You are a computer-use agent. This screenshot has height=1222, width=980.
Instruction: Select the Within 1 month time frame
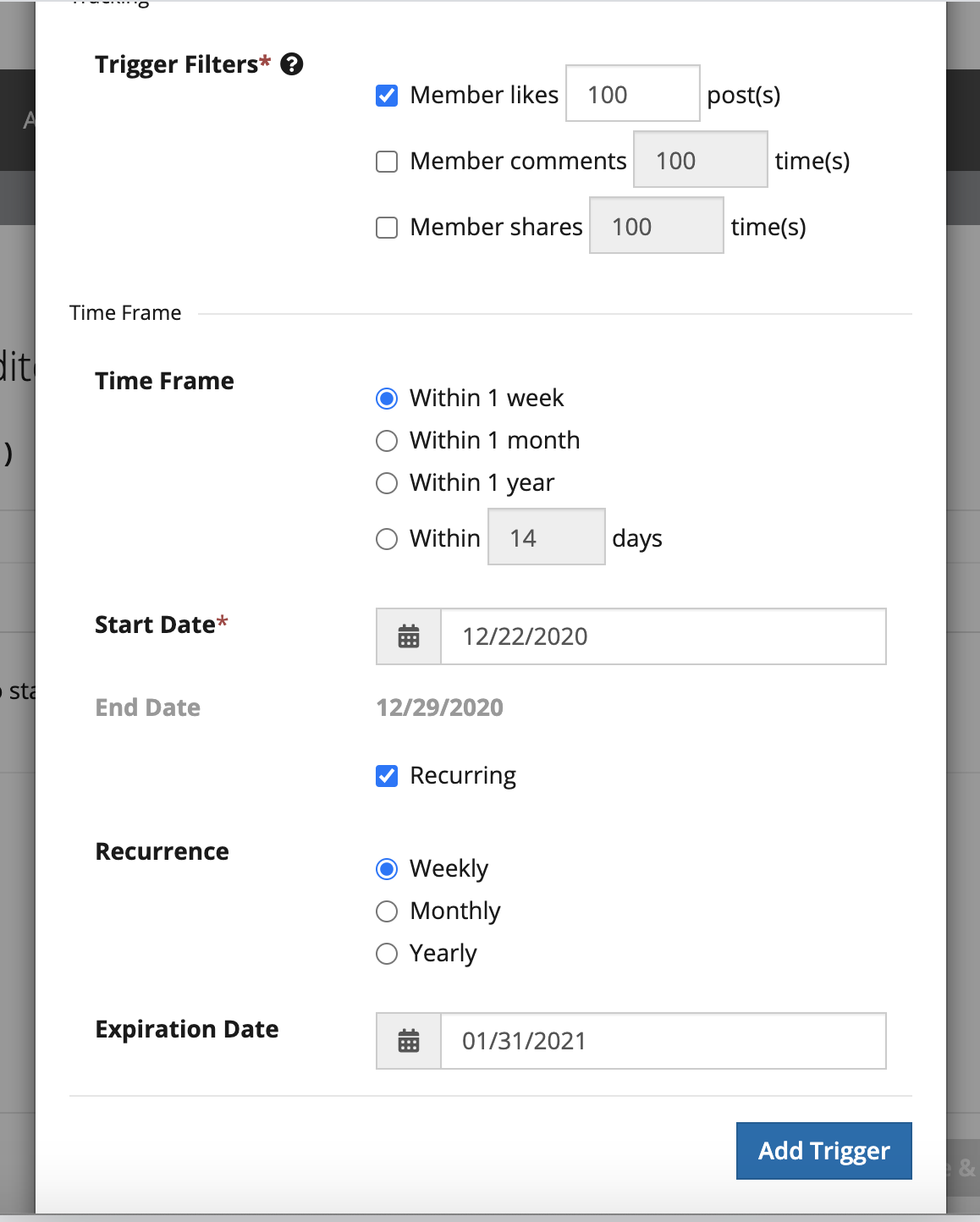point(387,441)
